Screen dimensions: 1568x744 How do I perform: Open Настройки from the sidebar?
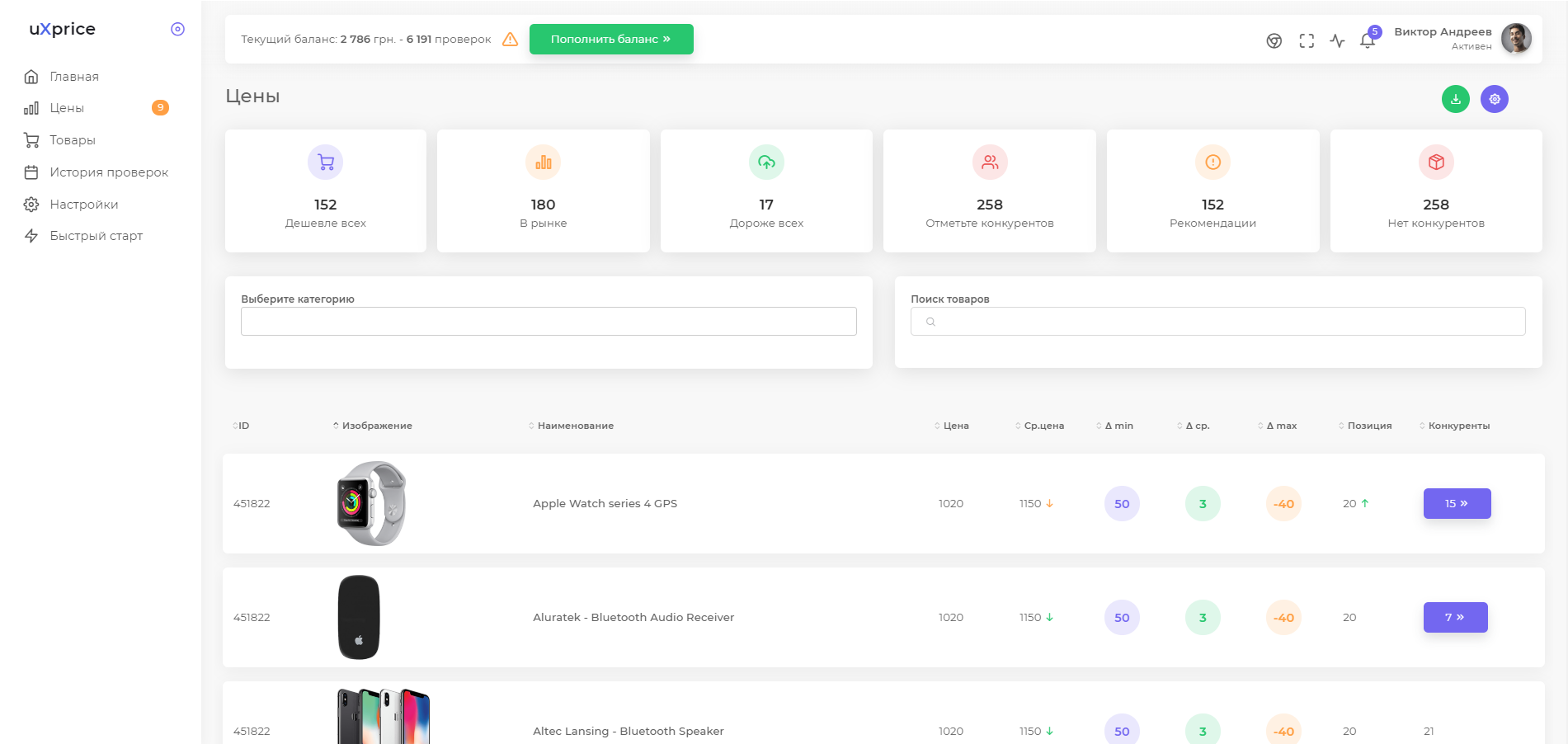pos(83,204)
